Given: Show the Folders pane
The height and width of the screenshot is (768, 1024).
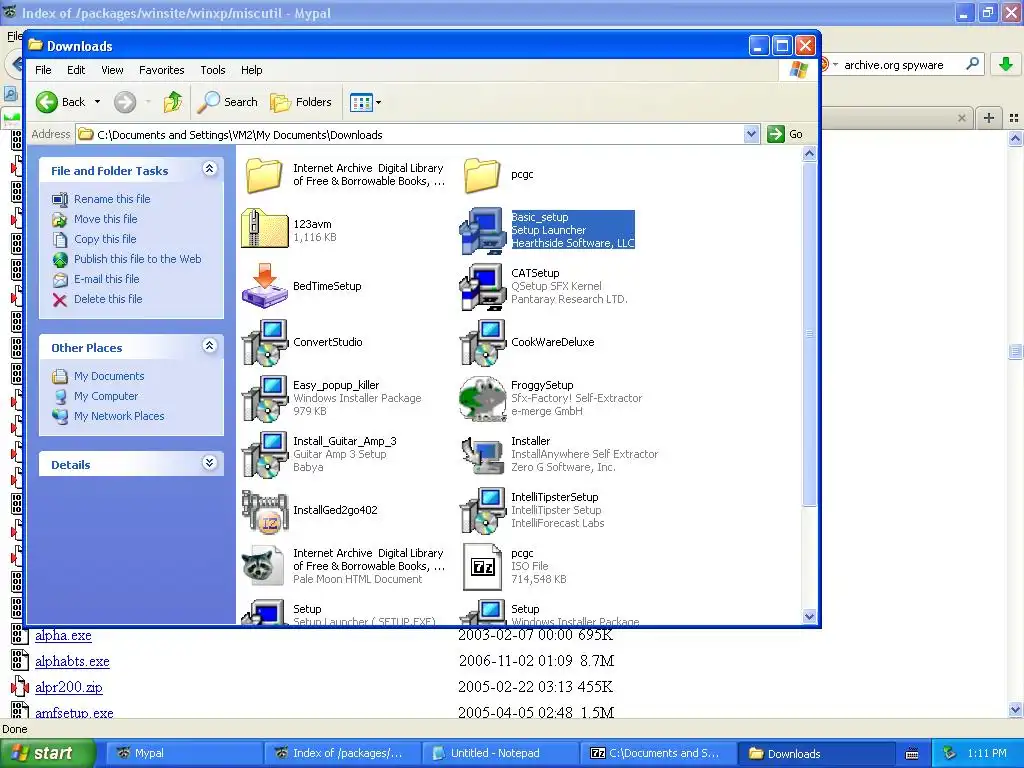Looking at the screenshot, I should (x=301, y=102).
